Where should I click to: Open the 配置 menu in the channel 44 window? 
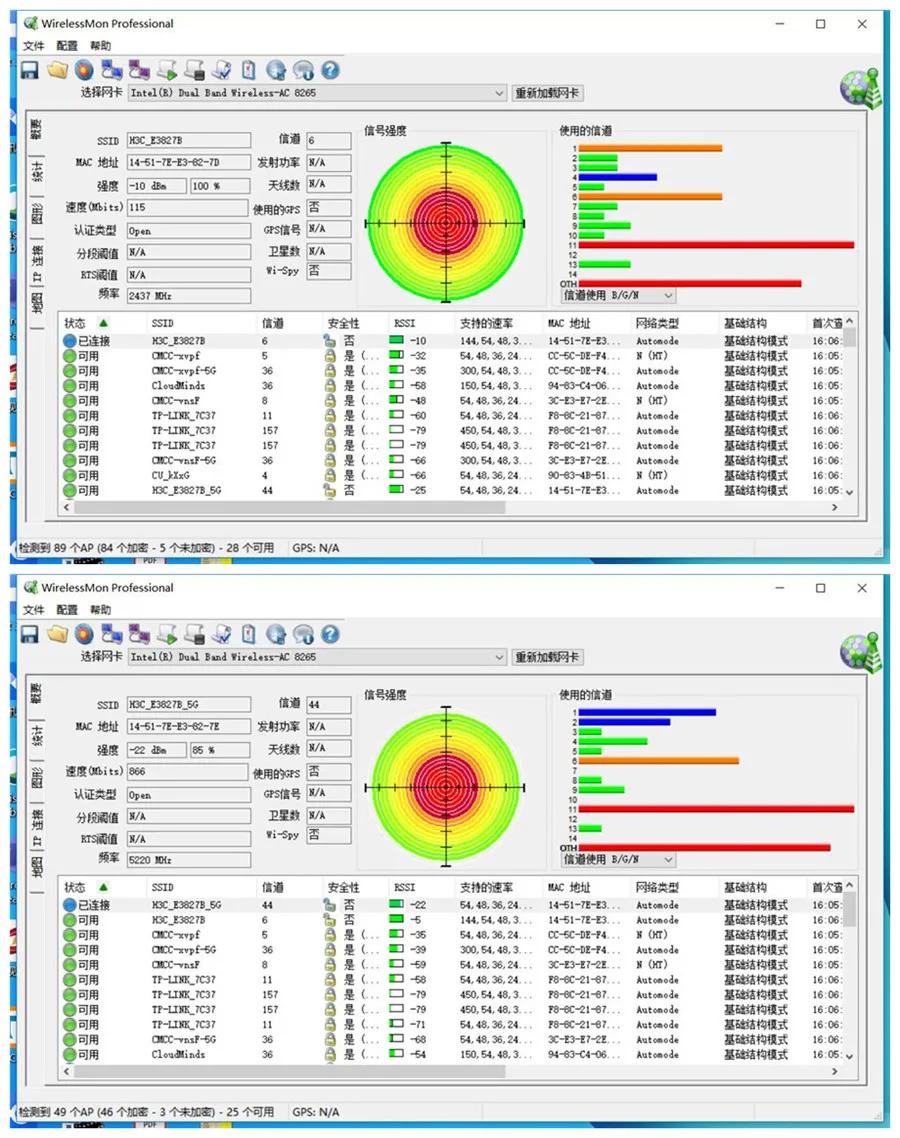(67, 610)
